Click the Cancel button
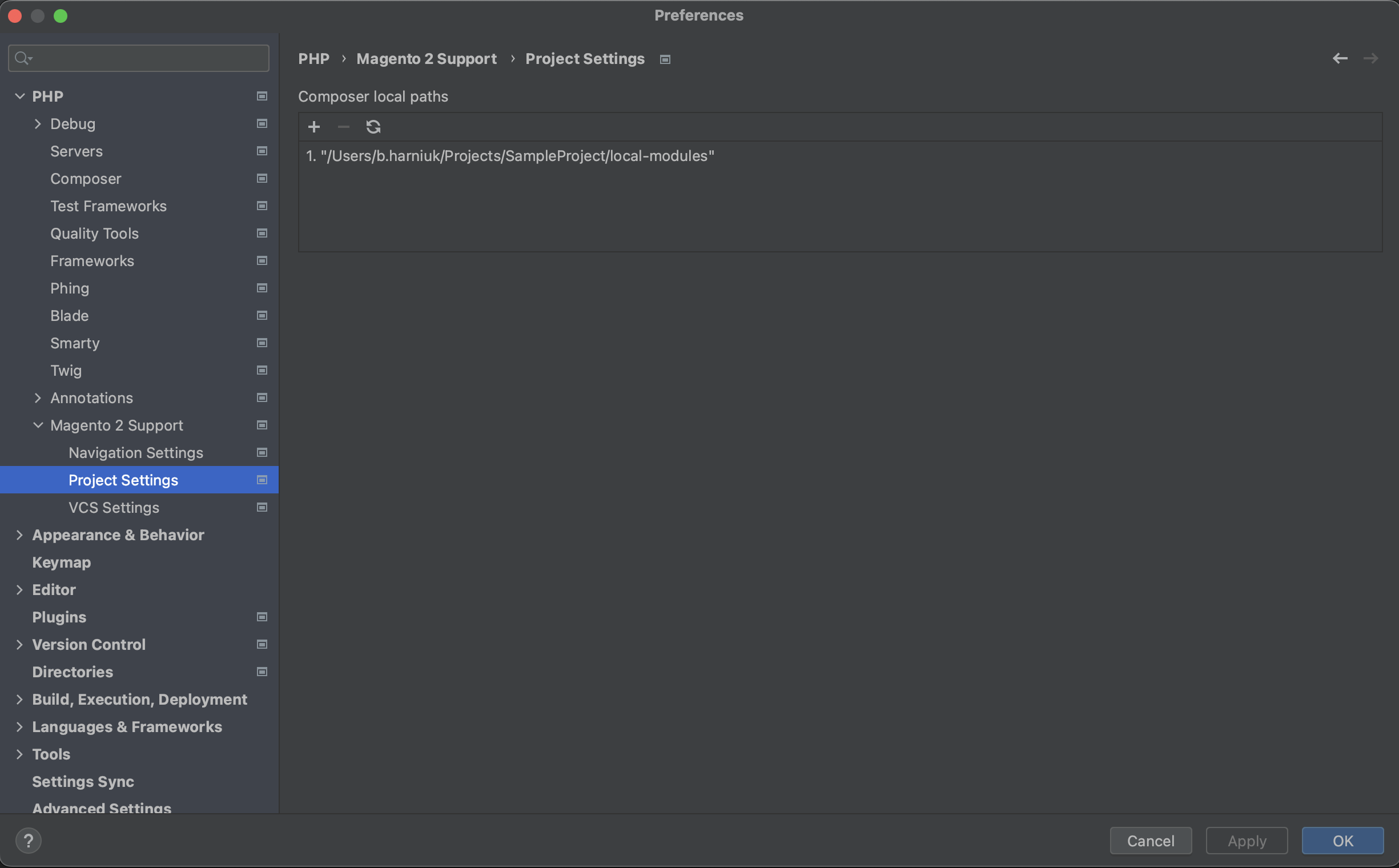The image size is (1399, 868). 1151,841
